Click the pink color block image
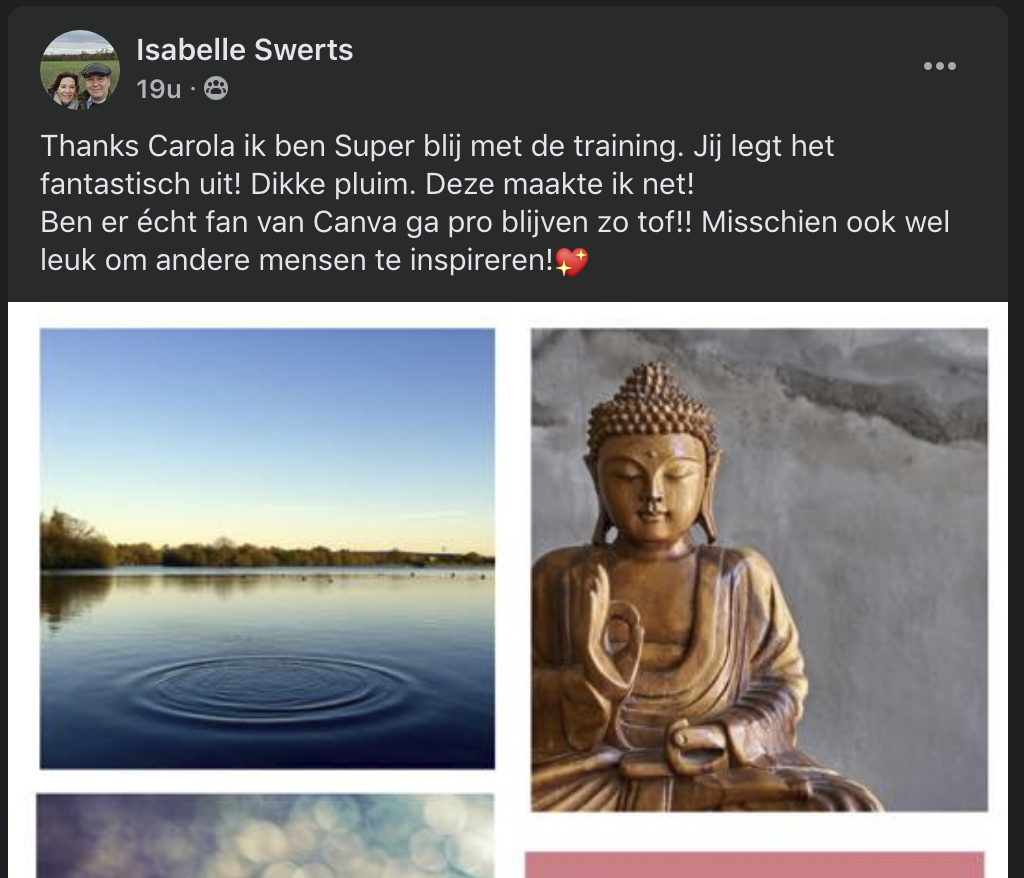The height and width of the screenshot is (878, 1024). pyautogui.click(x=754, y=864)
